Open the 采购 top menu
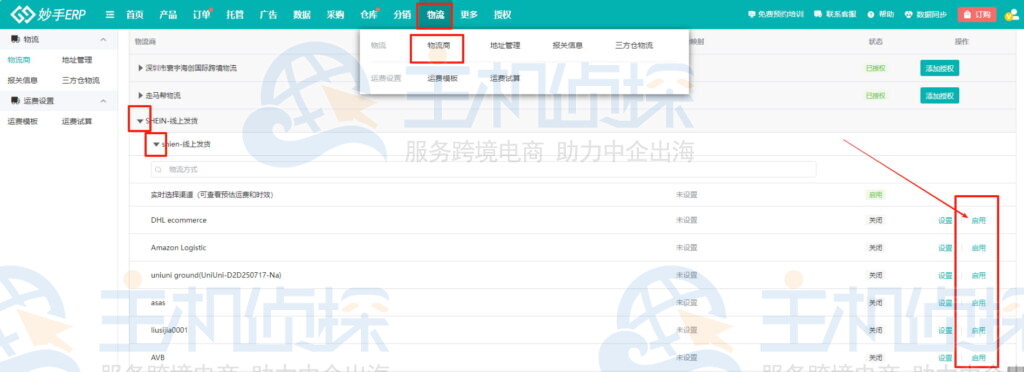Screen dimensions: 1024x372 (x=336, y=14)
